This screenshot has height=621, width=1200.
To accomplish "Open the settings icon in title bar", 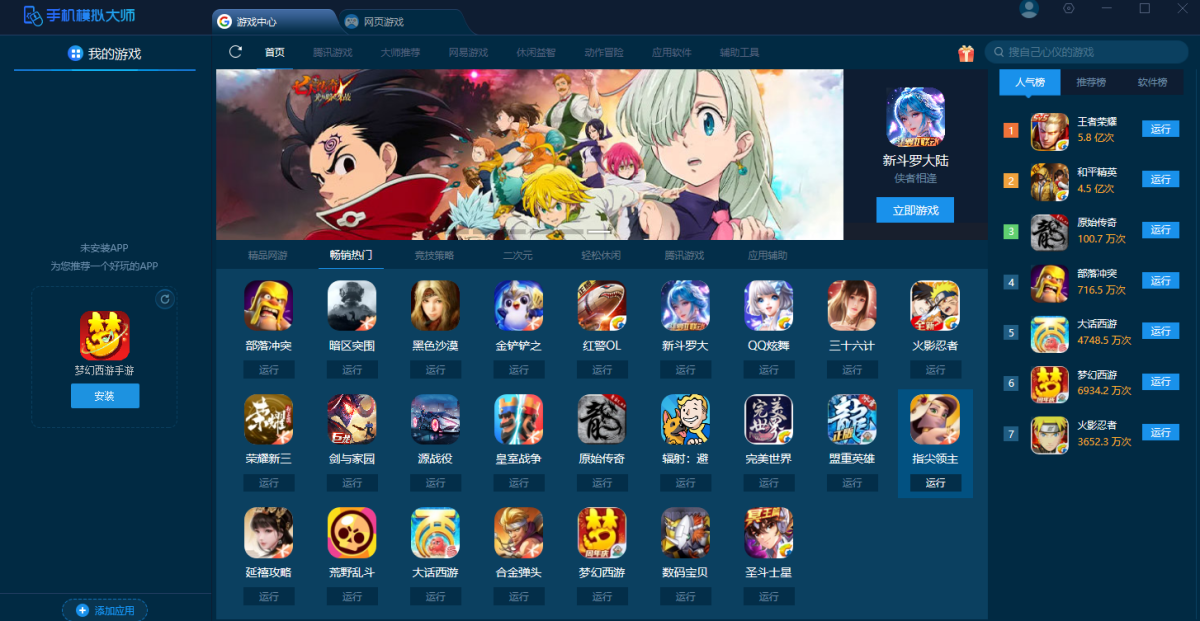I will click(x=1069, y=9).
